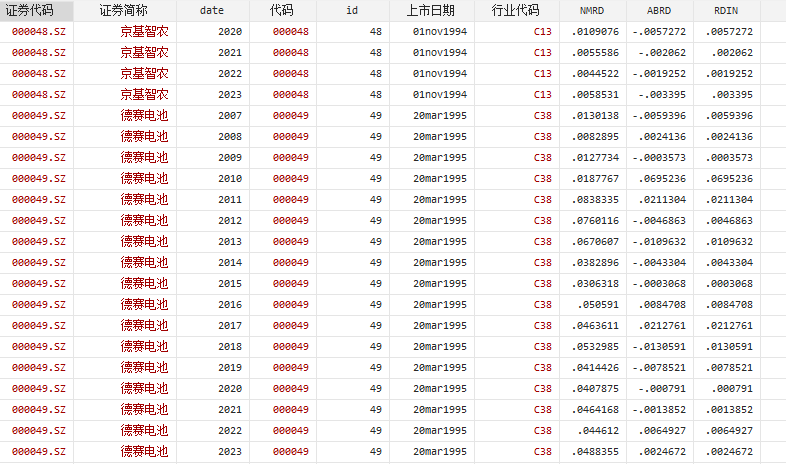
Task: Select the RDIN column header
Action: [726, 11]
